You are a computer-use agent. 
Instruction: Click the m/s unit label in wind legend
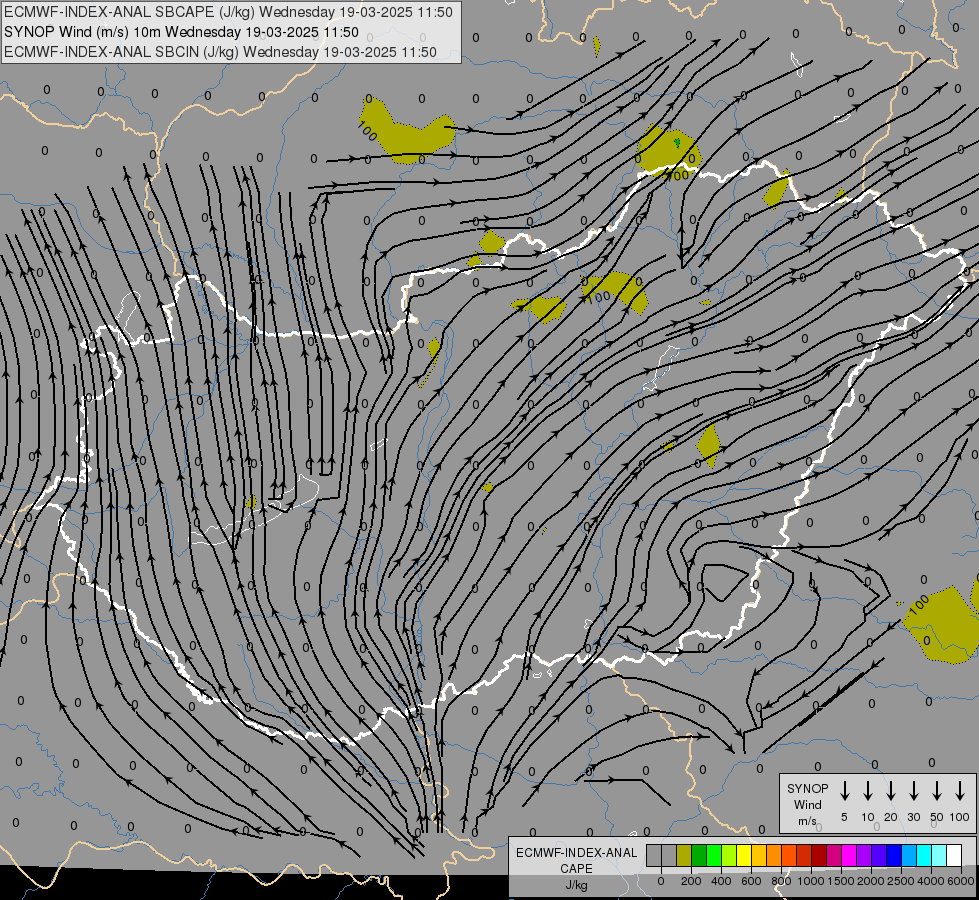(x=807, y=821)
